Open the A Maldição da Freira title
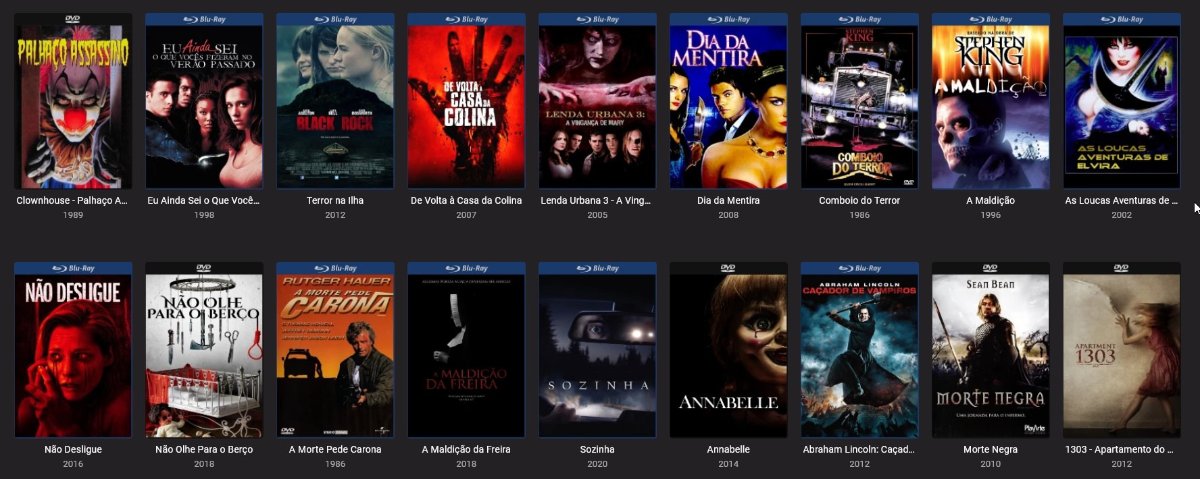 click(466, 450)
